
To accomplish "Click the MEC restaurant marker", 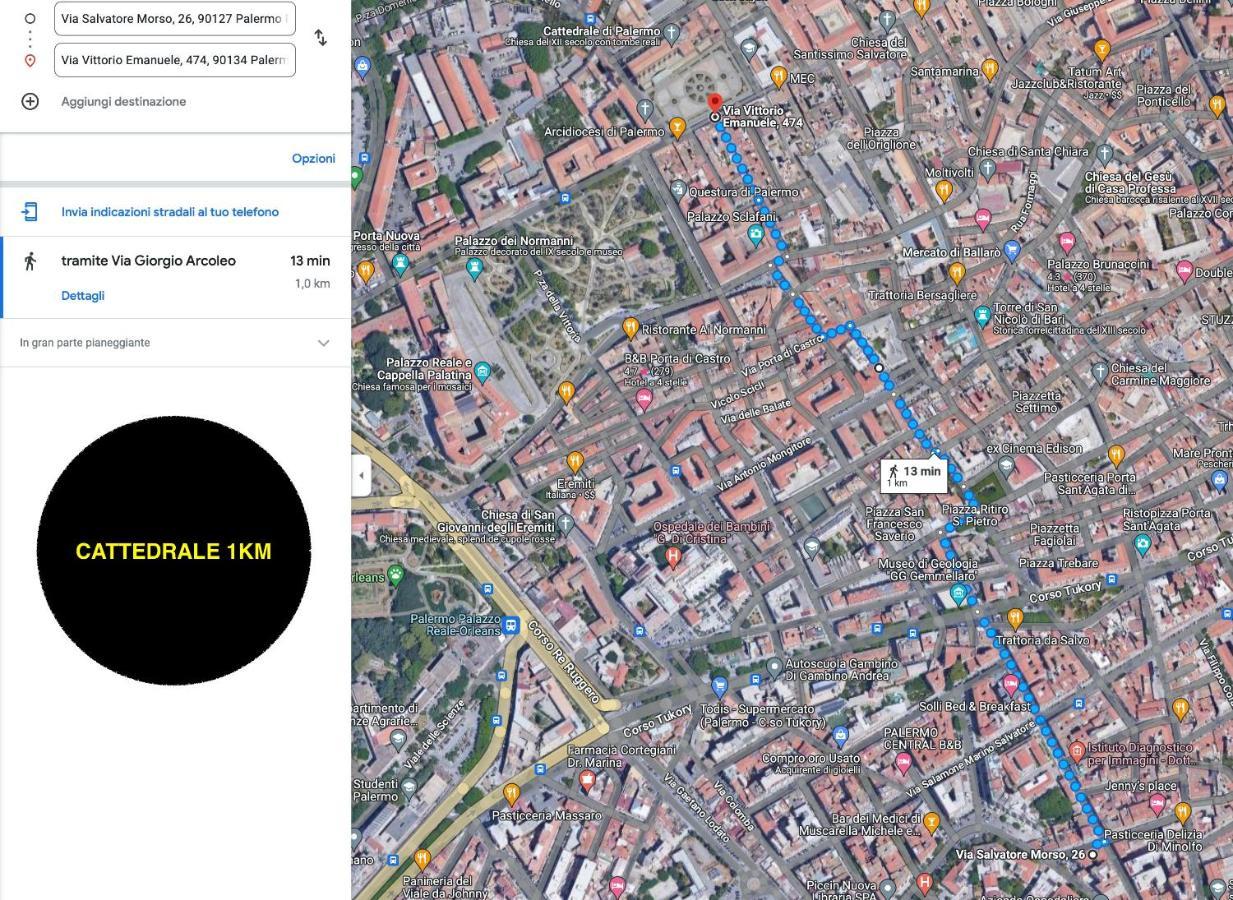I will (778, 76).
